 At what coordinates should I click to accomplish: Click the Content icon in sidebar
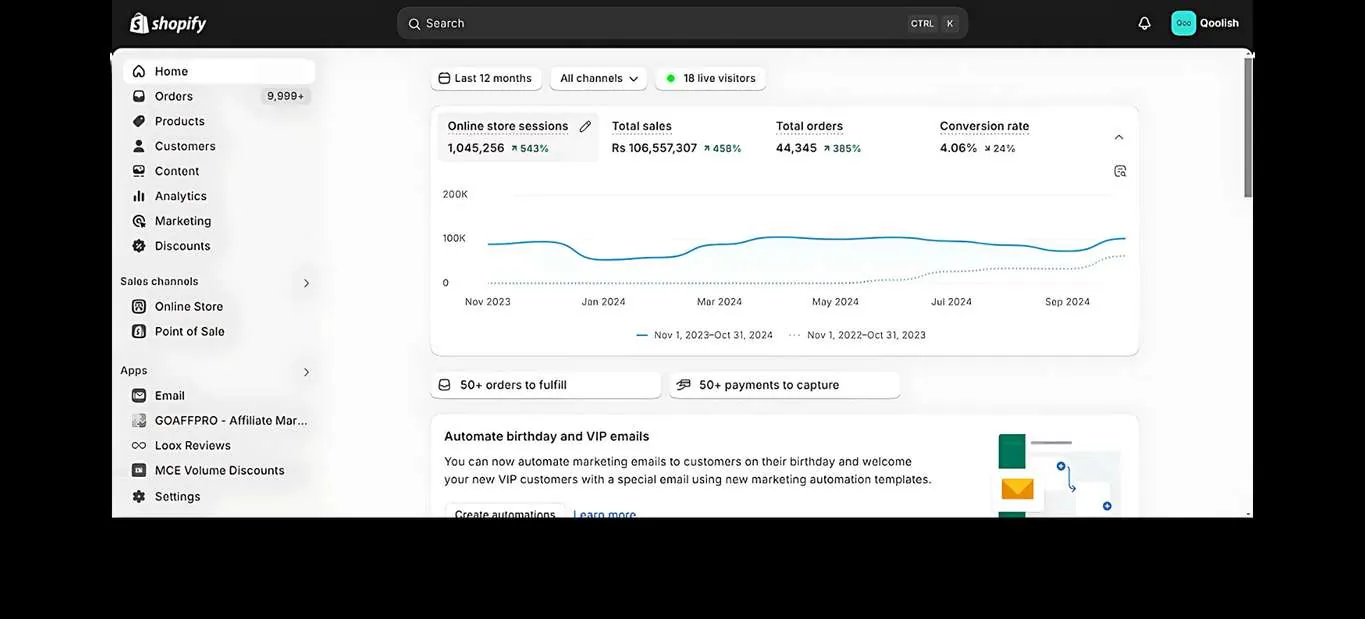(139, 171)
